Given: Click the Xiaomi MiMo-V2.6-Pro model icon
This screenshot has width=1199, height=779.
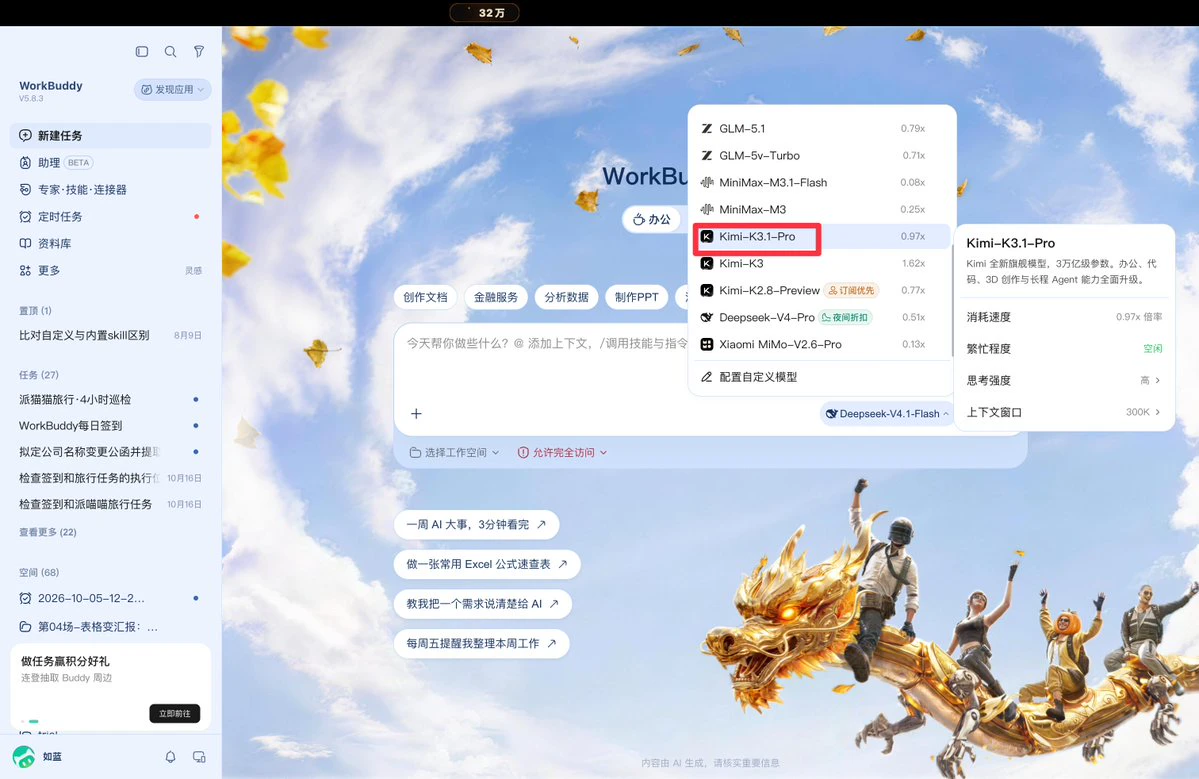Looking at the screenshot, I should [x=707, y=344].
